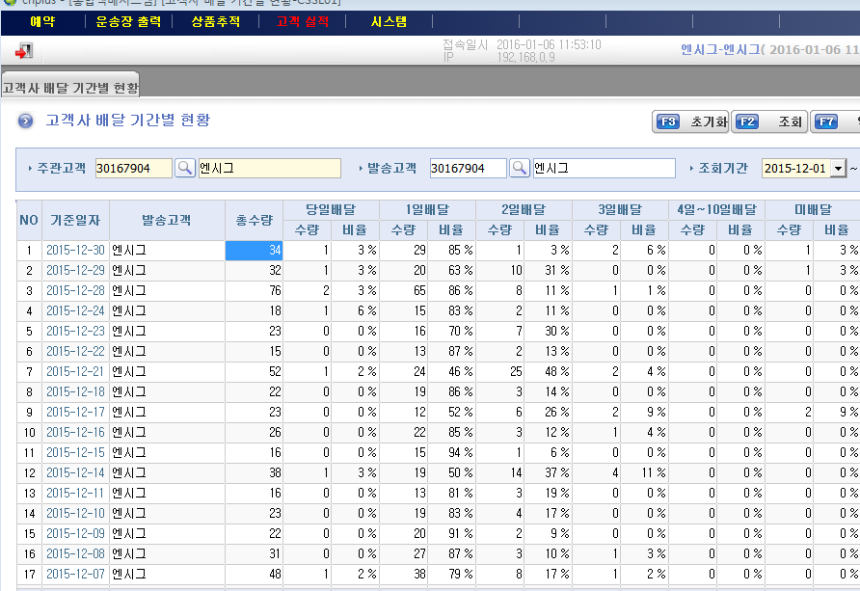Click date 2015-12-21 in row 7
The width and height of the screenshot is (860, 591).
point(75,372)
